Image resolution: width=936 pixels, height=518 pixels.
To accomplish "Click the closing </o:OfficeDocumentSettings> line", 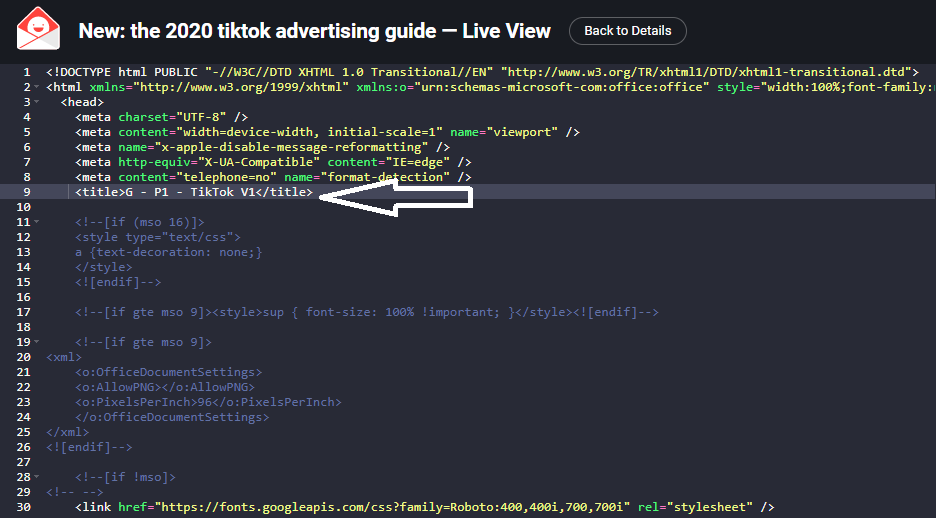I will pyautogui.click(x=172, y=417).
